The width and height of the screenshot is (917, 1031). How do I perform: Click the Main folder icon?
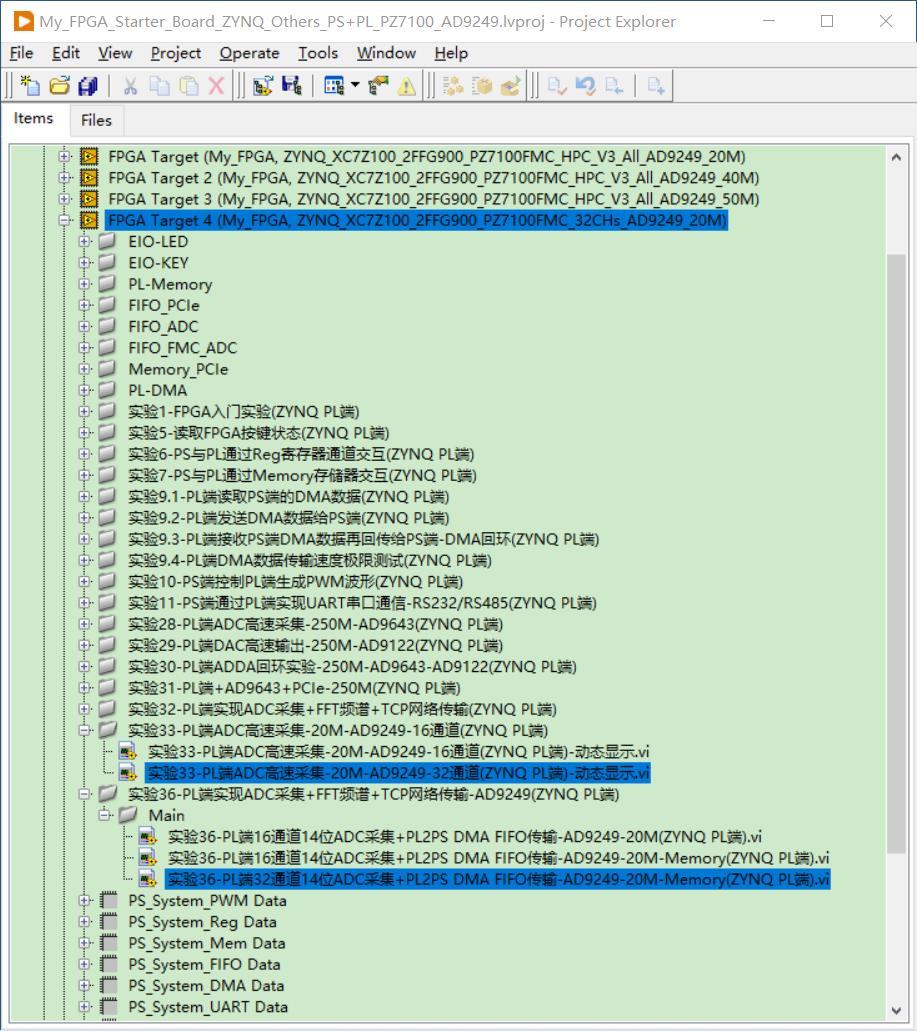click(128, 815)
